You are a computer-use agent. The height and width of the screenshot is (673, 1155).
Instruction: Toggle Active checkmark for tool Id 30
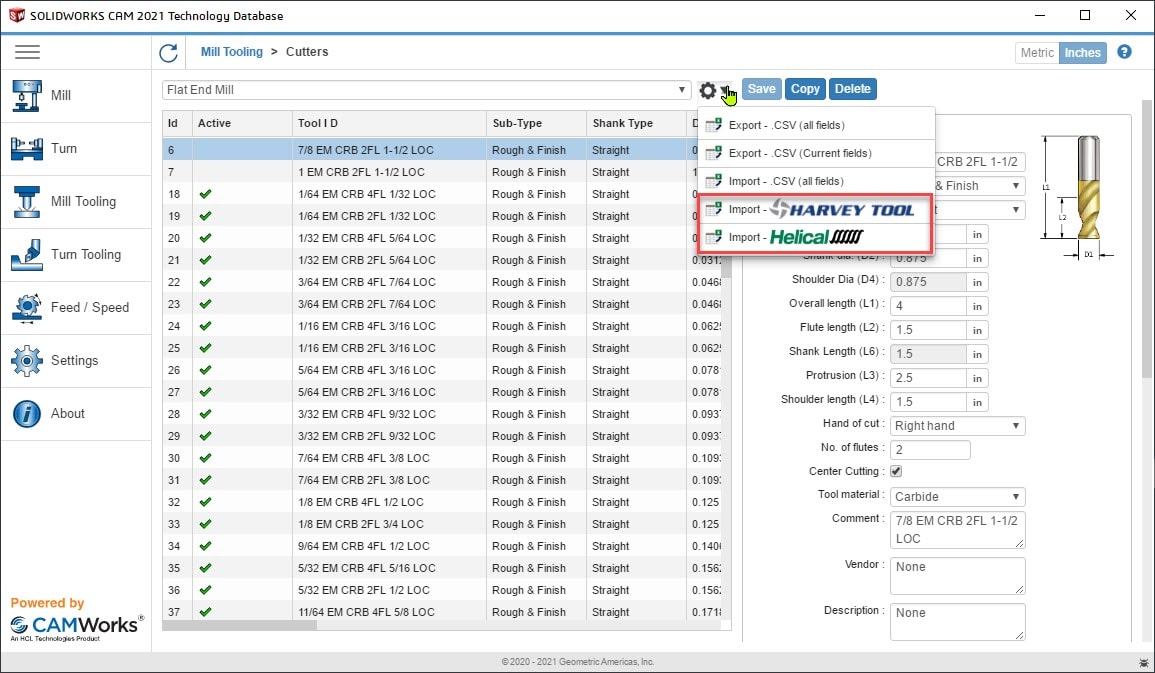pos(206,458)
